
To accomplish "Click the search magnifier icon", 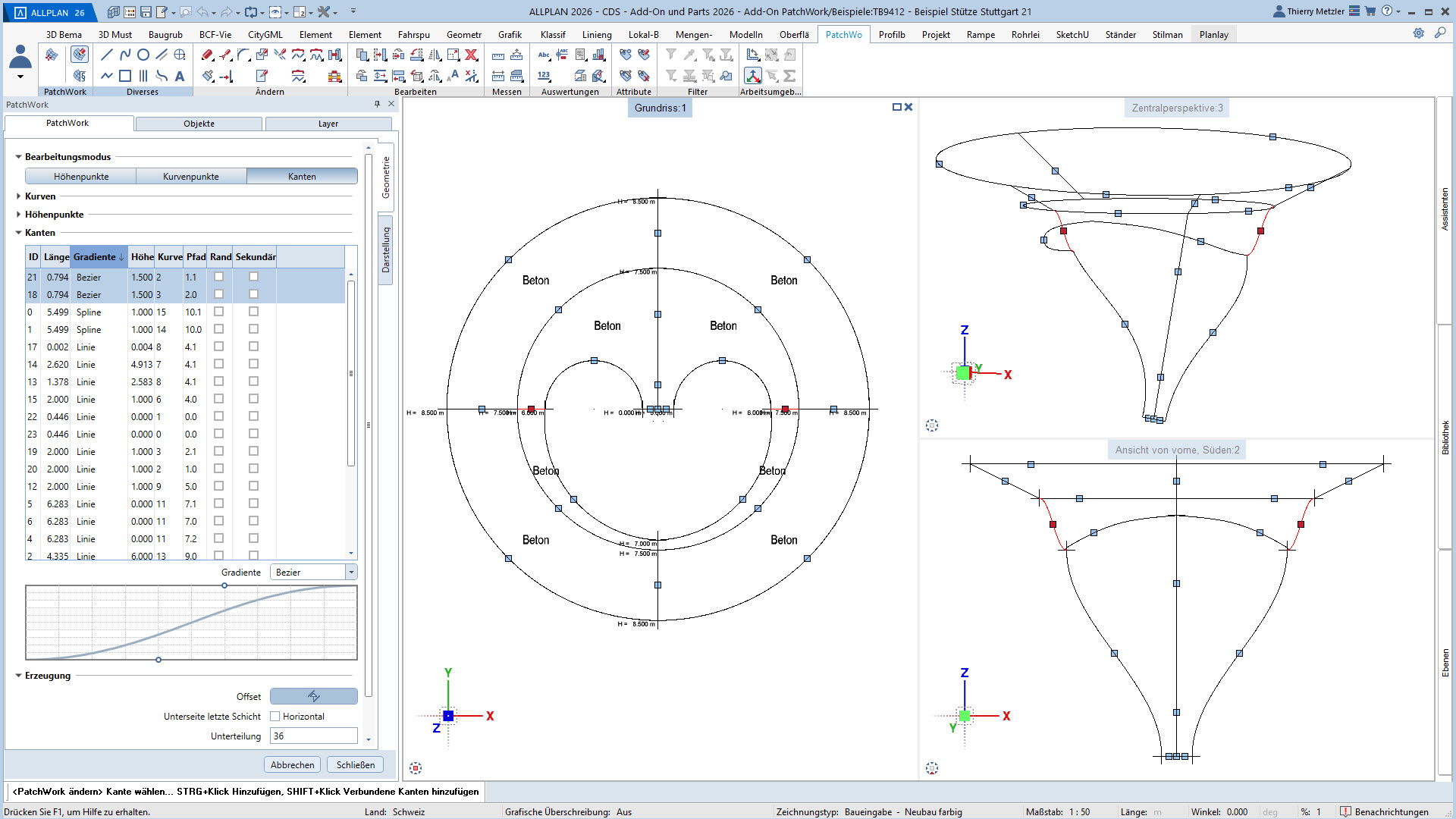I will pyautogui.click(x=1440, y=33).
